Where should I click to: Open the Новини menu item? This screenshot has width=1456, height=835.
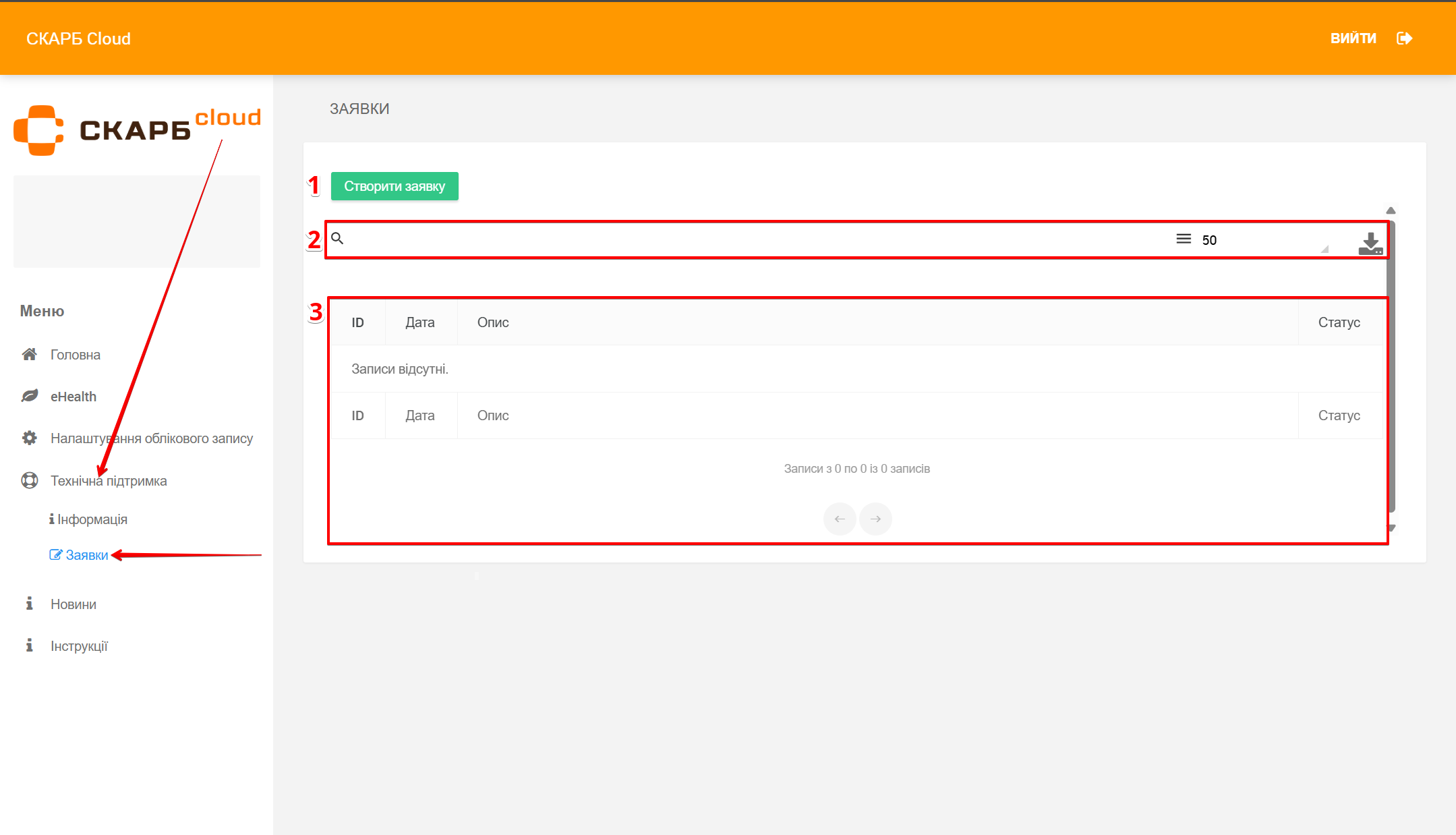[73, 604]
